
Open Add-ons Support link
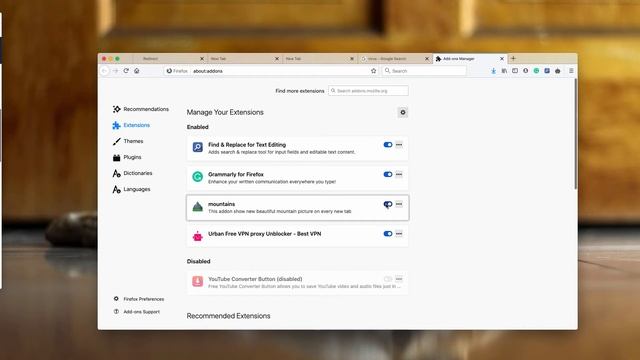(136, 311)
